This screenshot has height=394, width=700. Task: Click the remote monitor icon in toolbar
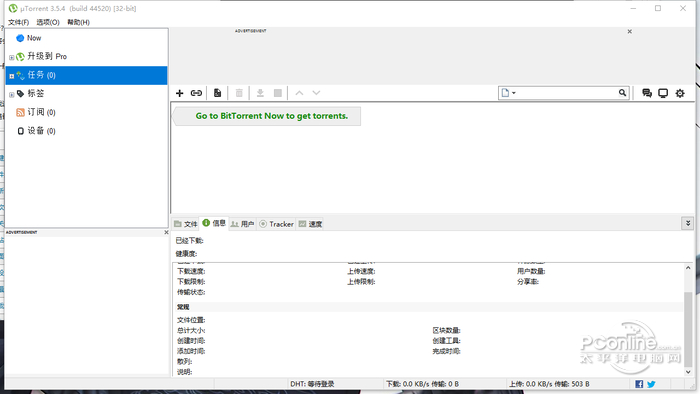(x=663, y=93)
